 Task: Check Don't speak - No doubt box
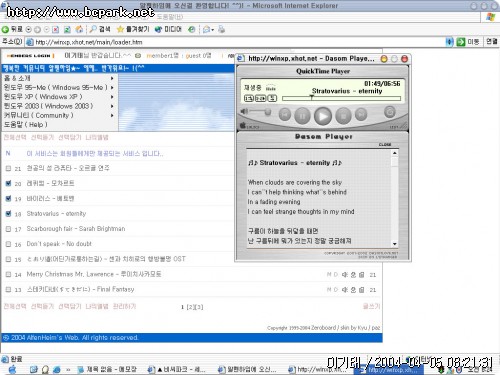(x=8, y=244)
